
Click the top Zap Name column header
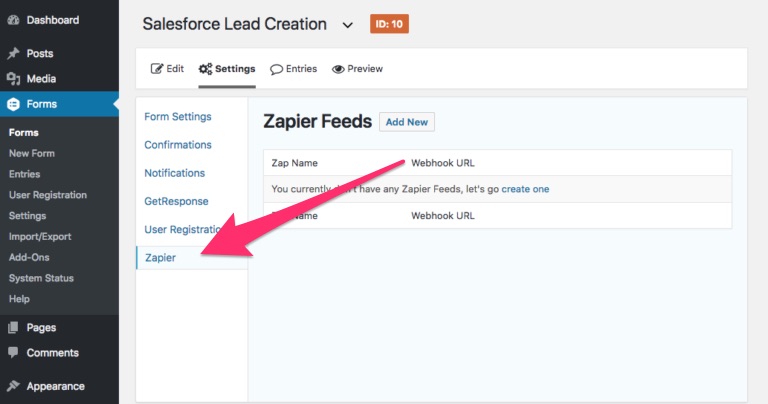294,163
